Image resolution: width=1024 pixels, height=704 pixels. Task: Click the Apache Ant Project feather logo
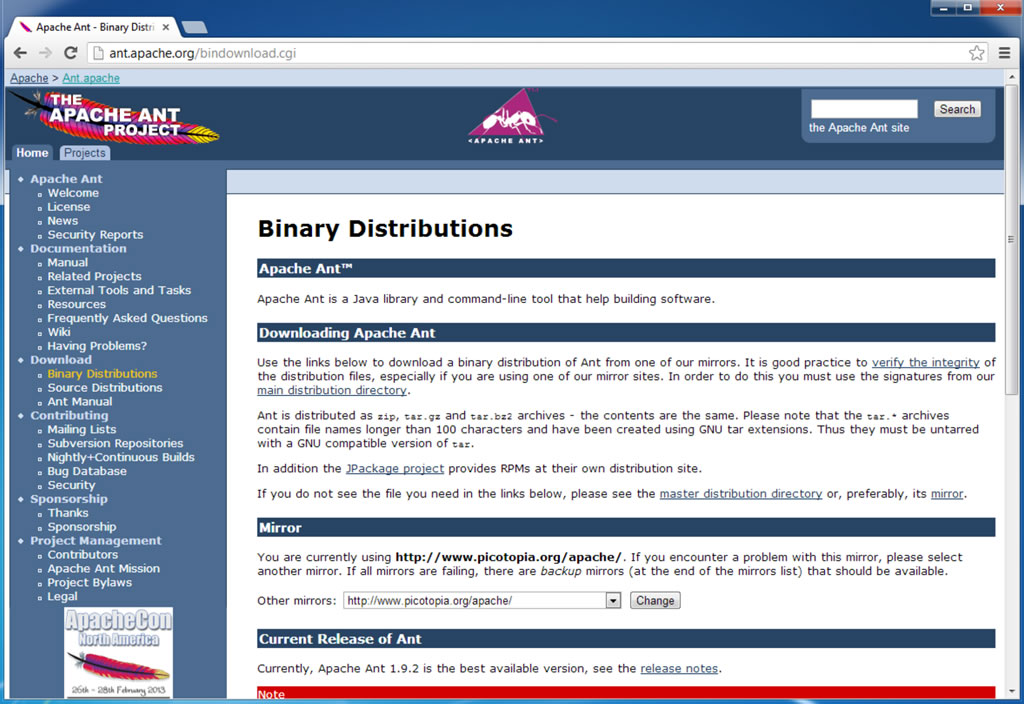point(115,116)
